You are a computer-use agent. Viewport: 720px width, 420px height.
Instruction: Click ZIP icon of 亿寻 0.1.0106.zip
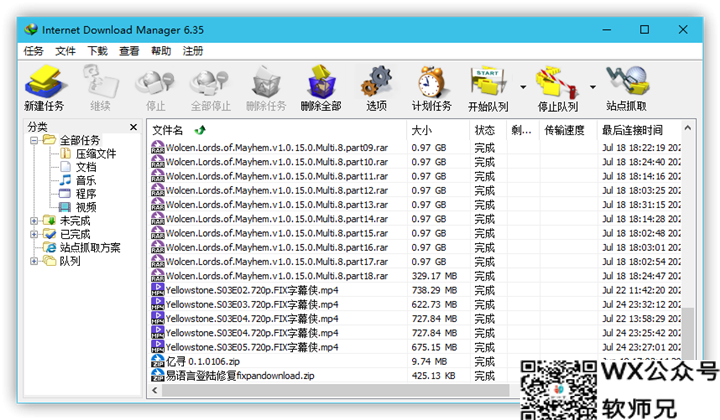(158, 361)
